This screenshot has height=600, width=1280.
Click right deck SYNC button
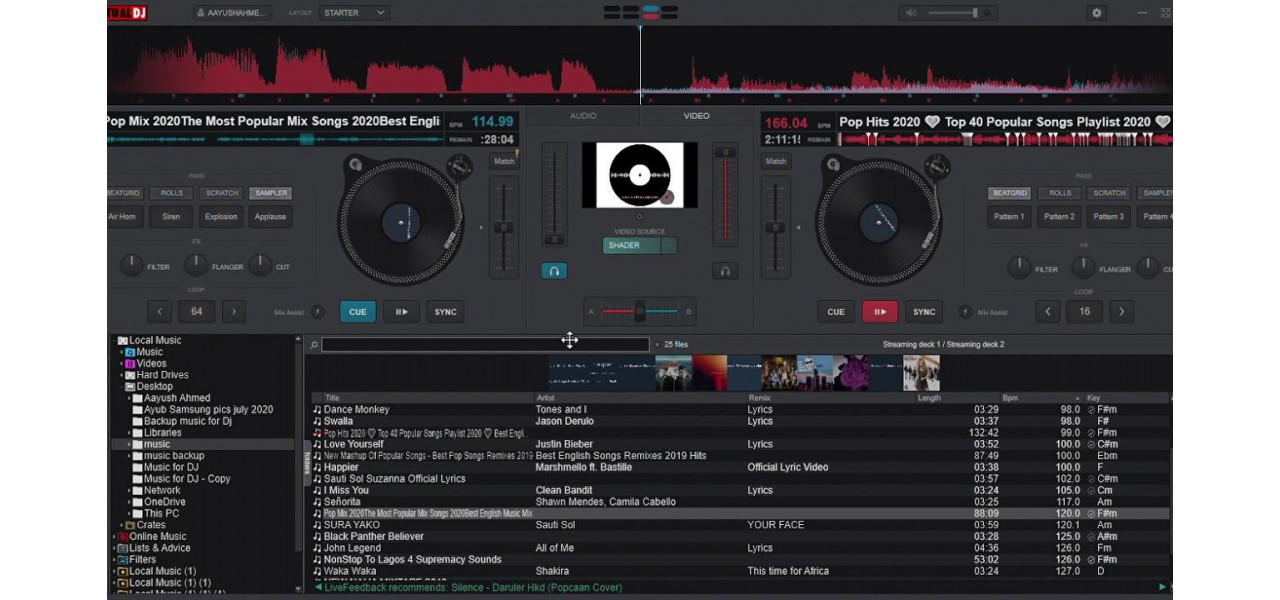click(x=924, y=312)
